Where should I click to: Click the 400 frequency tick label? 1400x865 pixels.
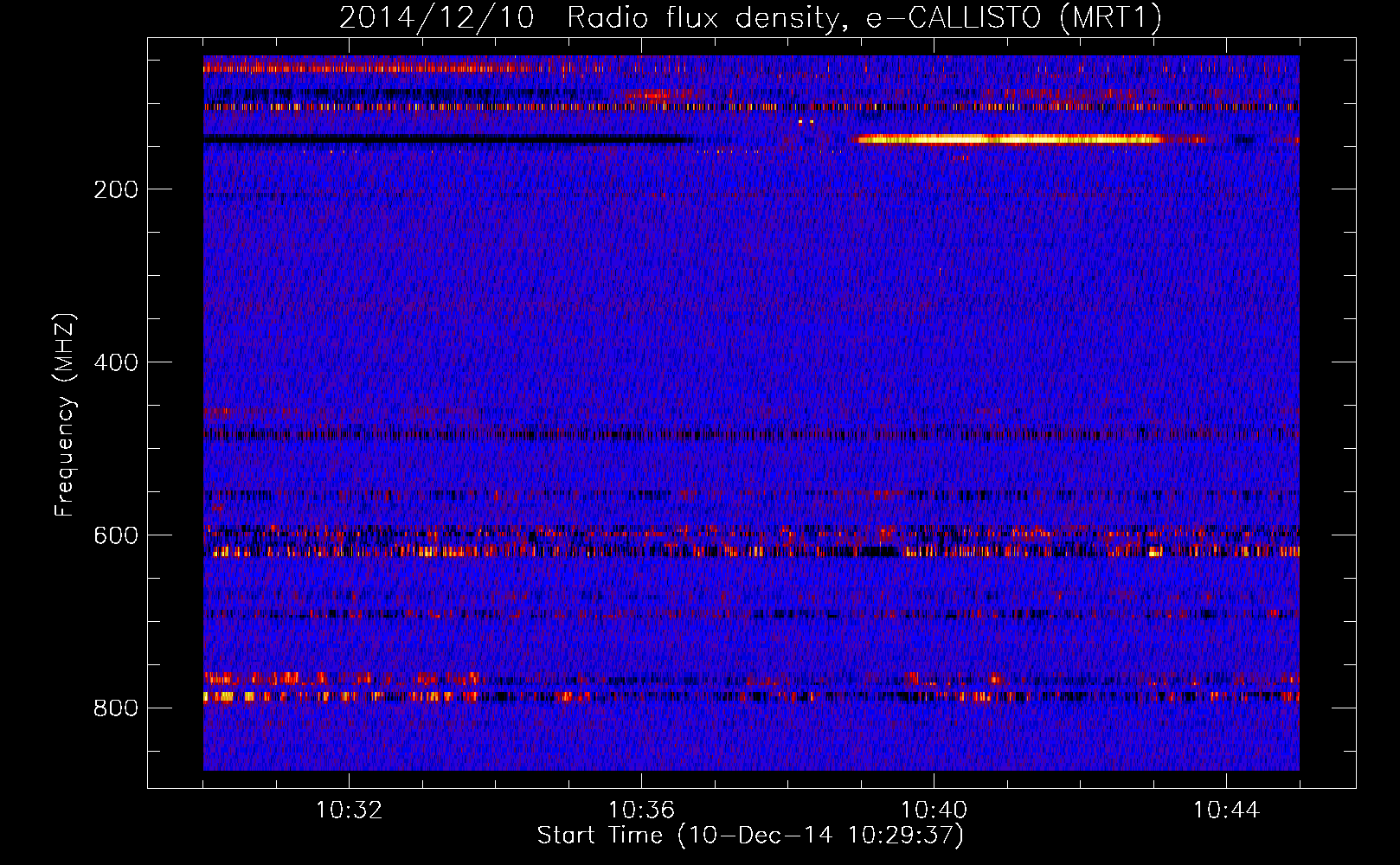(x=116, y=362)
